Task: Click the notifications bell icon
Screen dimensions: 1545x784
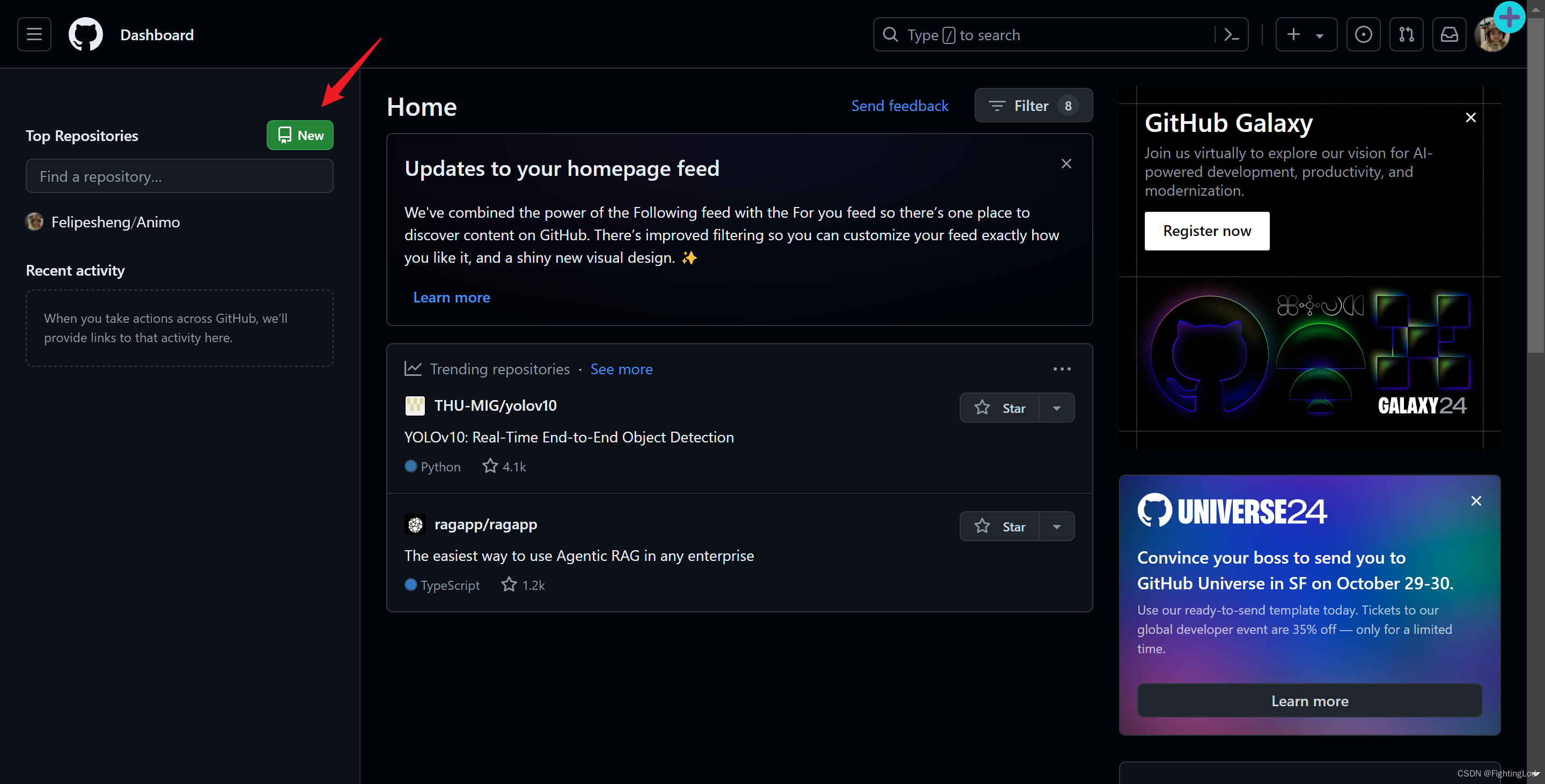Action: point(1449,34)
